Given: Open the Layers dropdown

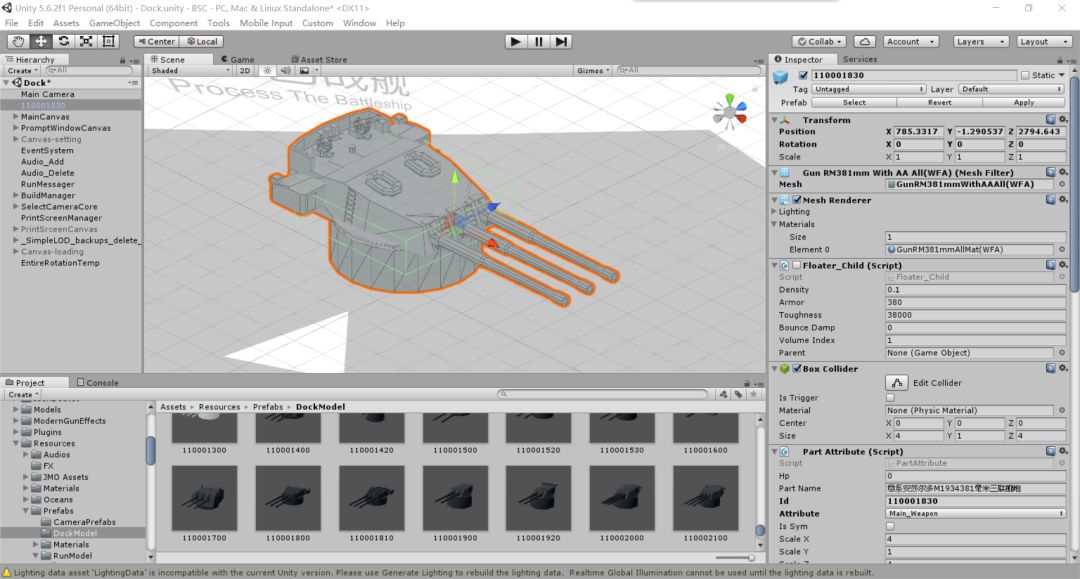Looking at the screenshot, I should click(979, 41).
